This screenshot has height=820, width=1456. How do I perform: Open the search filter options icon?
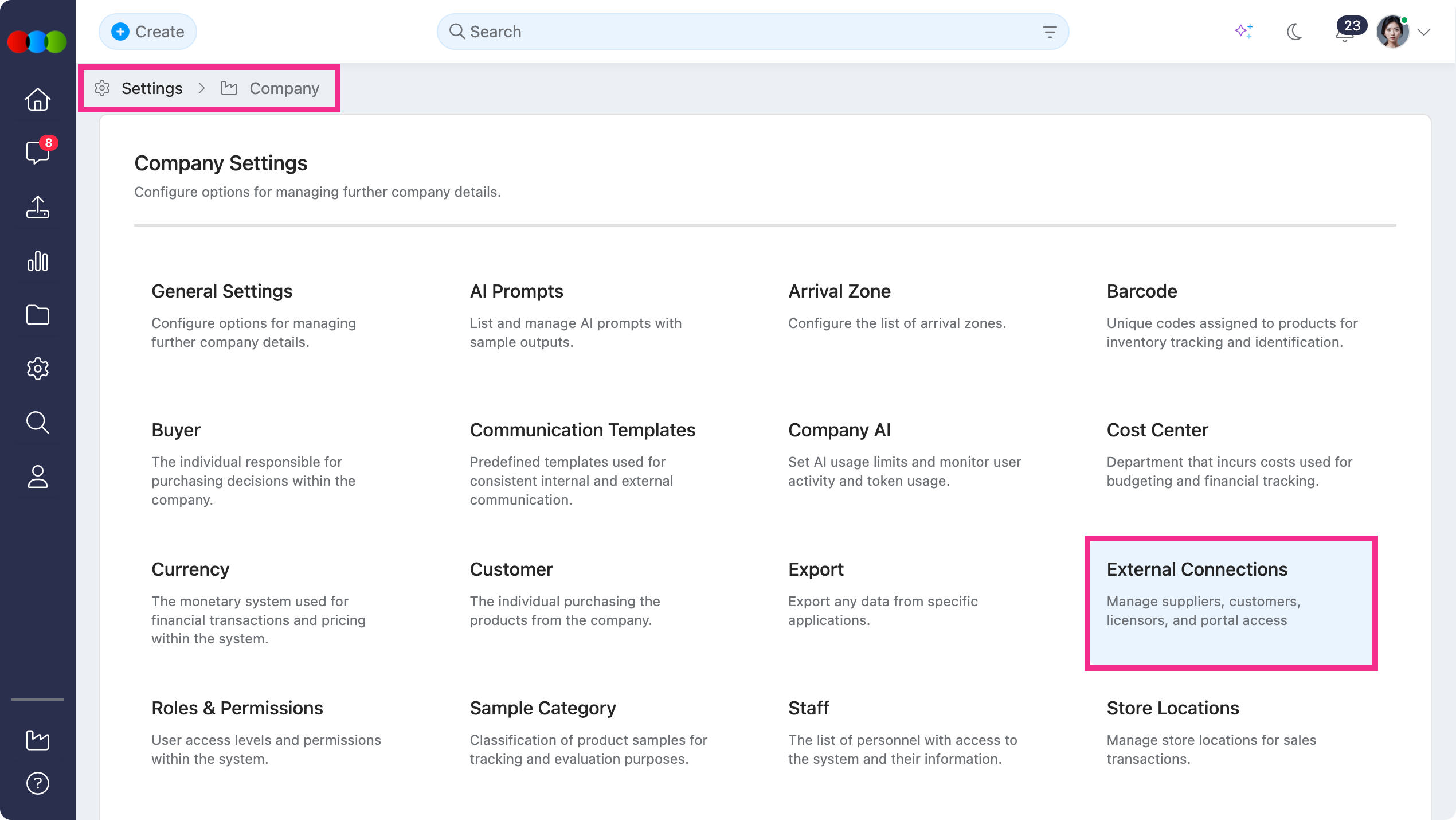click(x=1050, y=32)
